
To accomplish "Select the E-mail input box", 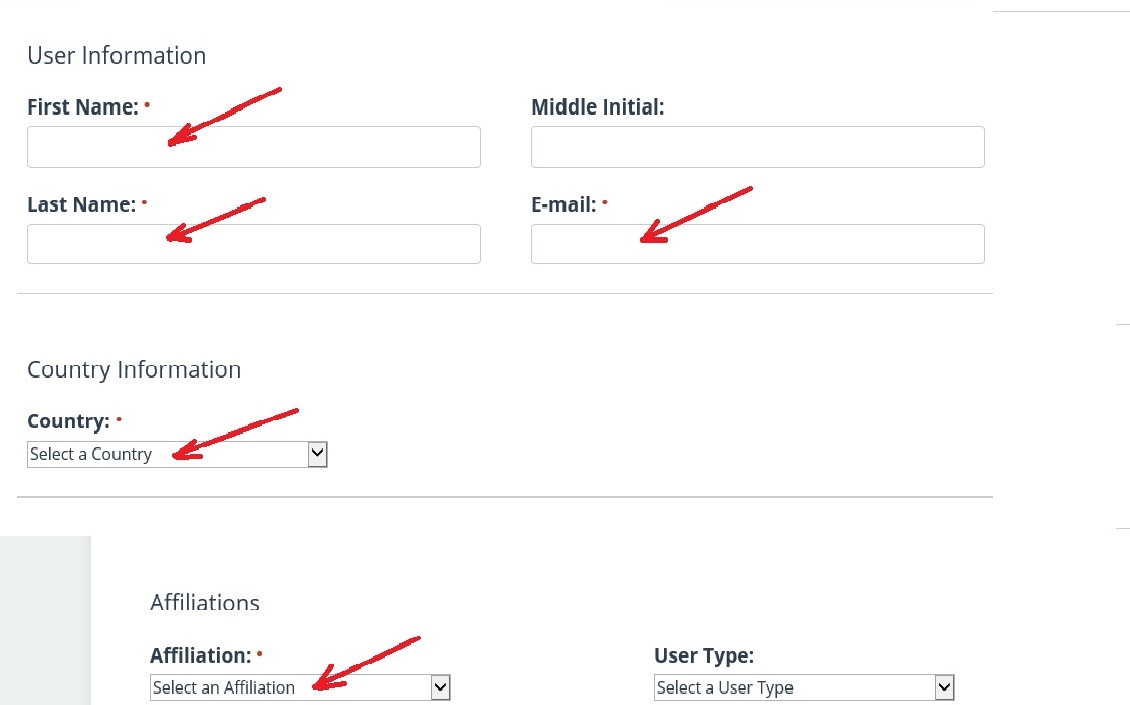I will (x=757, y=244).
